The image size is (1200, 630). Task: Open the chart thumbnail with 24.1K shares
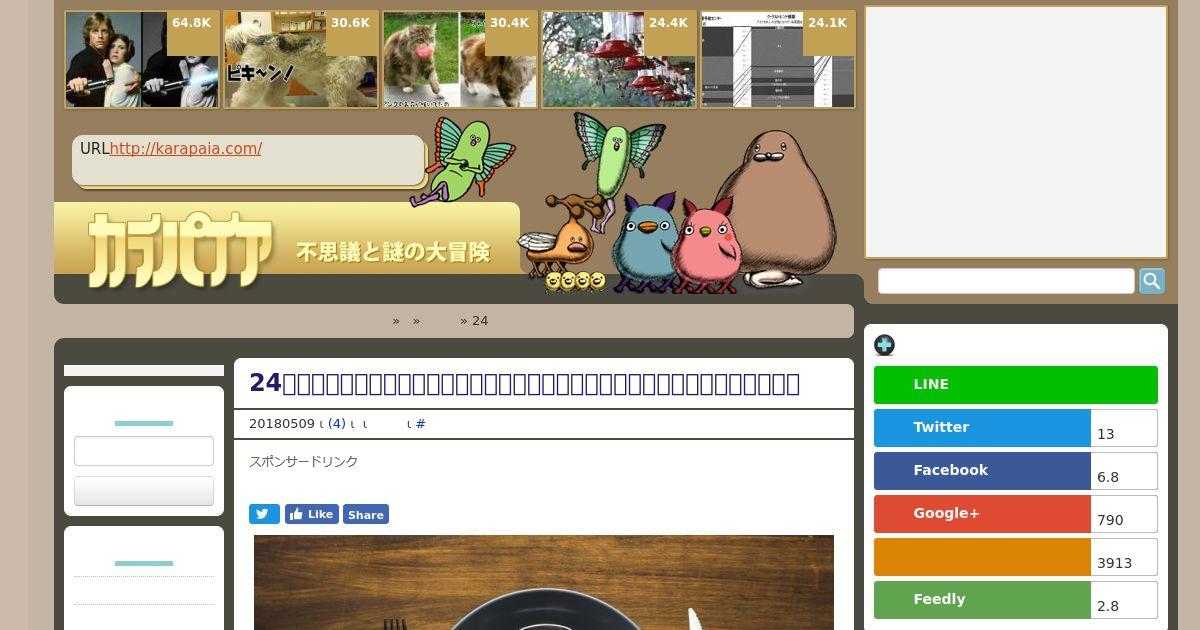pos(778,59)
